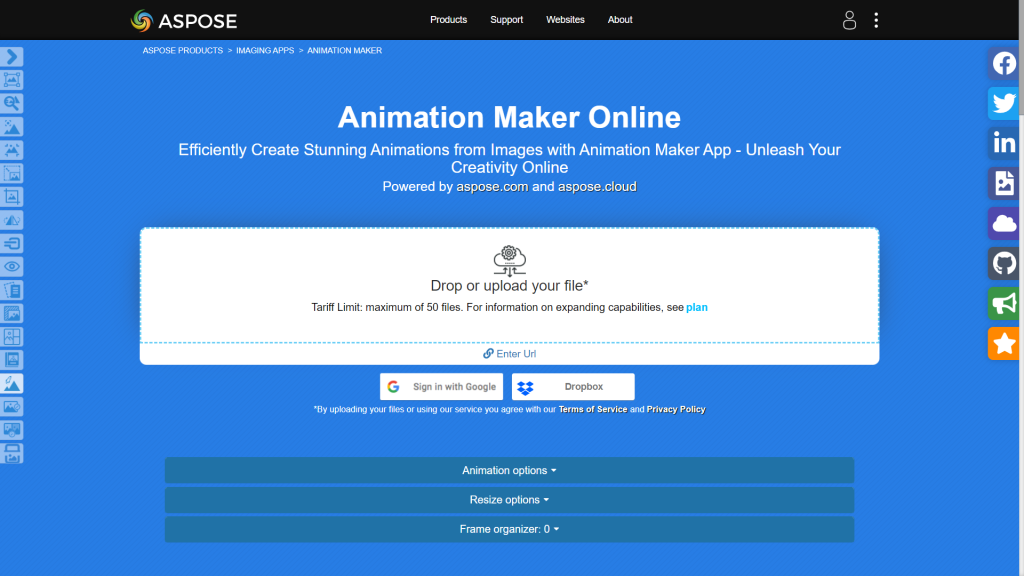Viewport: 1024px width, 576px height.
Task: Open the Twitter share icon
Action: click(1003, 103)
